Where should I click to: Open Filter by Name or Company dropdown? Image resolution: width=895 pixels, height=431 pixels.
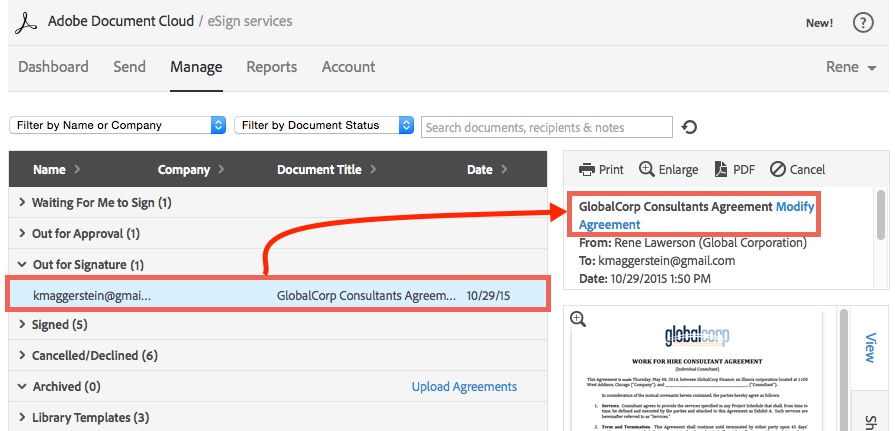click(118, 126)
